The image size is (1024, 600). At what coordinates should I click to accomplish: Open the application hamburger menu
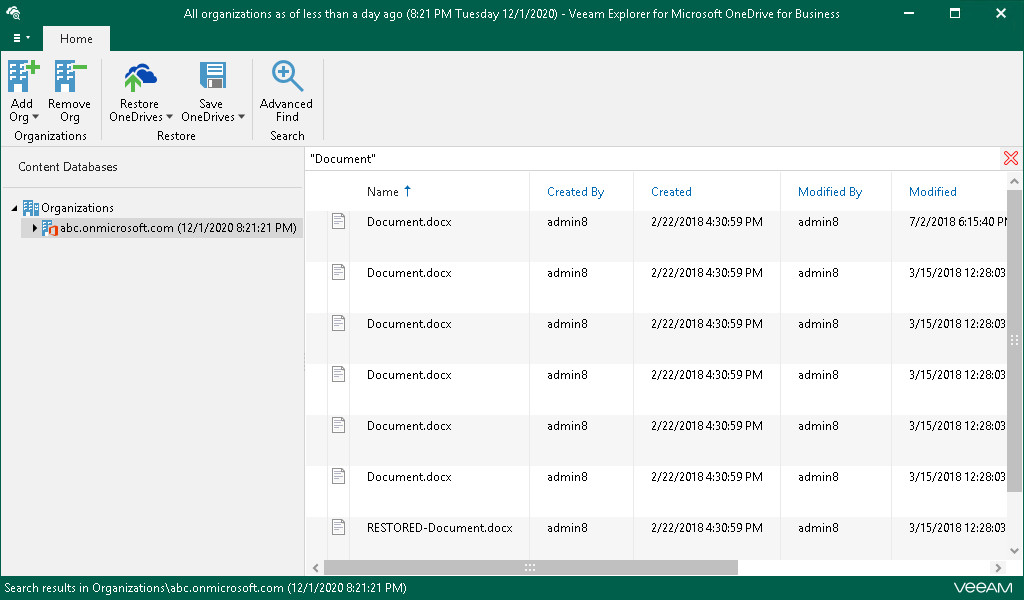click(21, 38)
